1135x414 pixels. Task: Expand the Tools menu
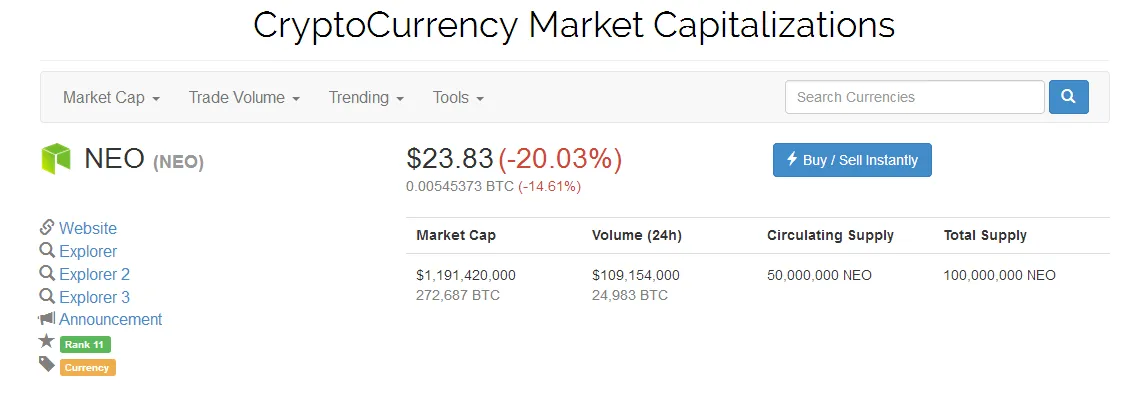point(458,98)
